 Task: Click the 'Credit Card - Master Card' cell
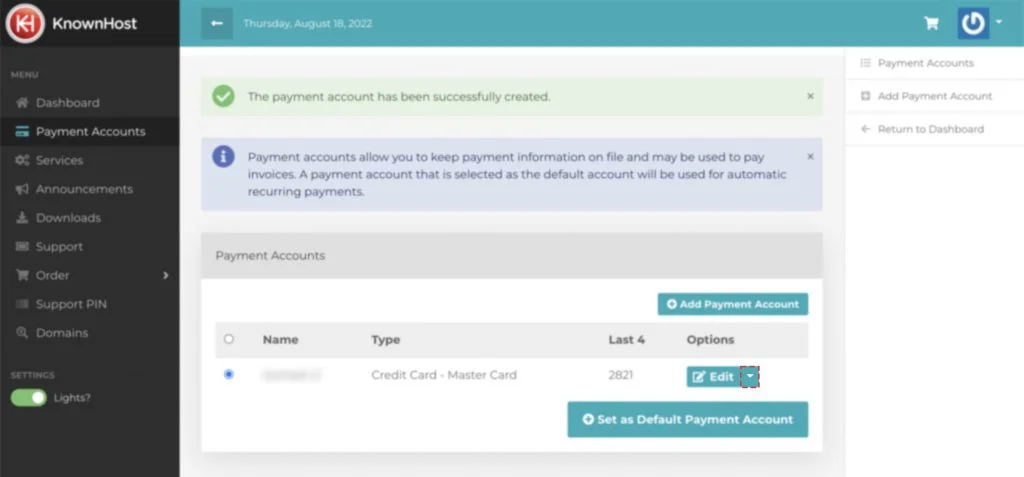[x=444, y=375]
